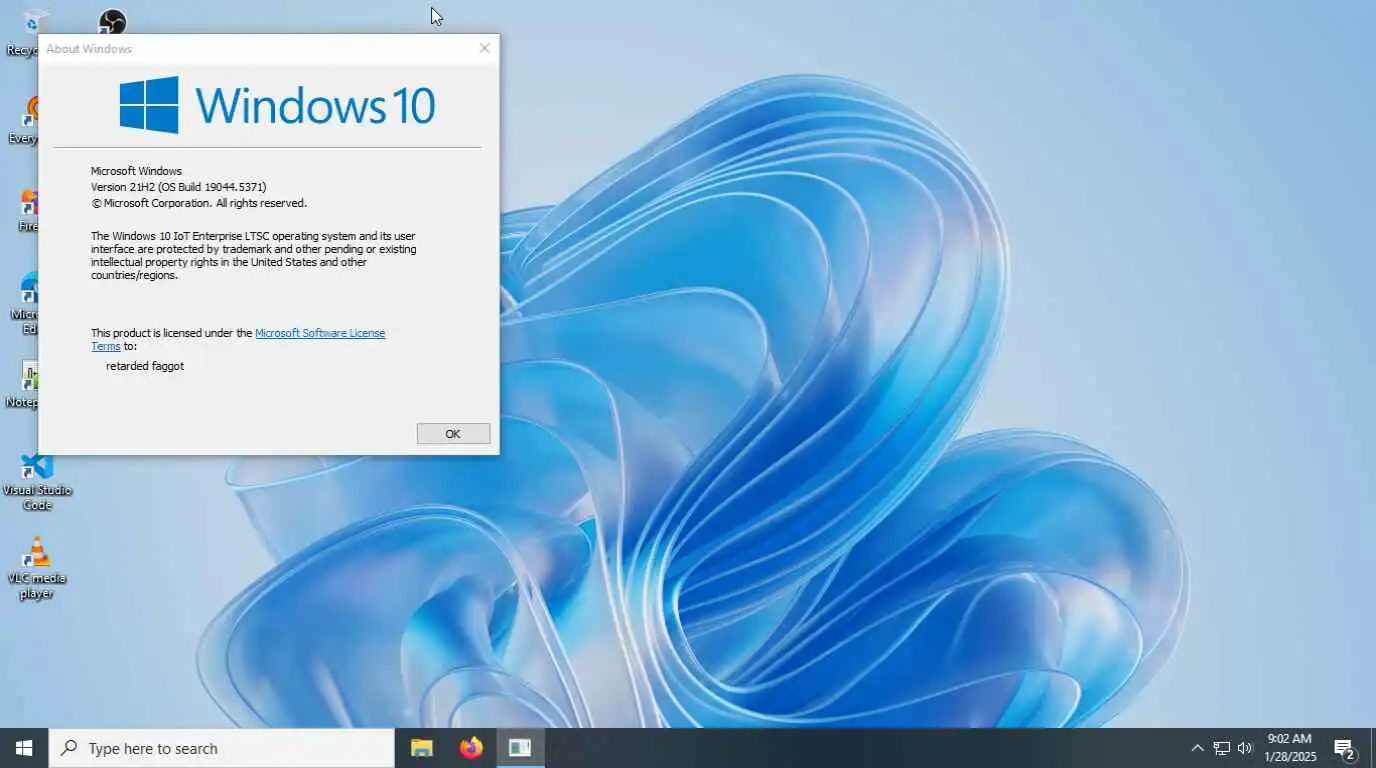
Task: Open File Explorer from the taskbar
Action: (x=422, y=748)
